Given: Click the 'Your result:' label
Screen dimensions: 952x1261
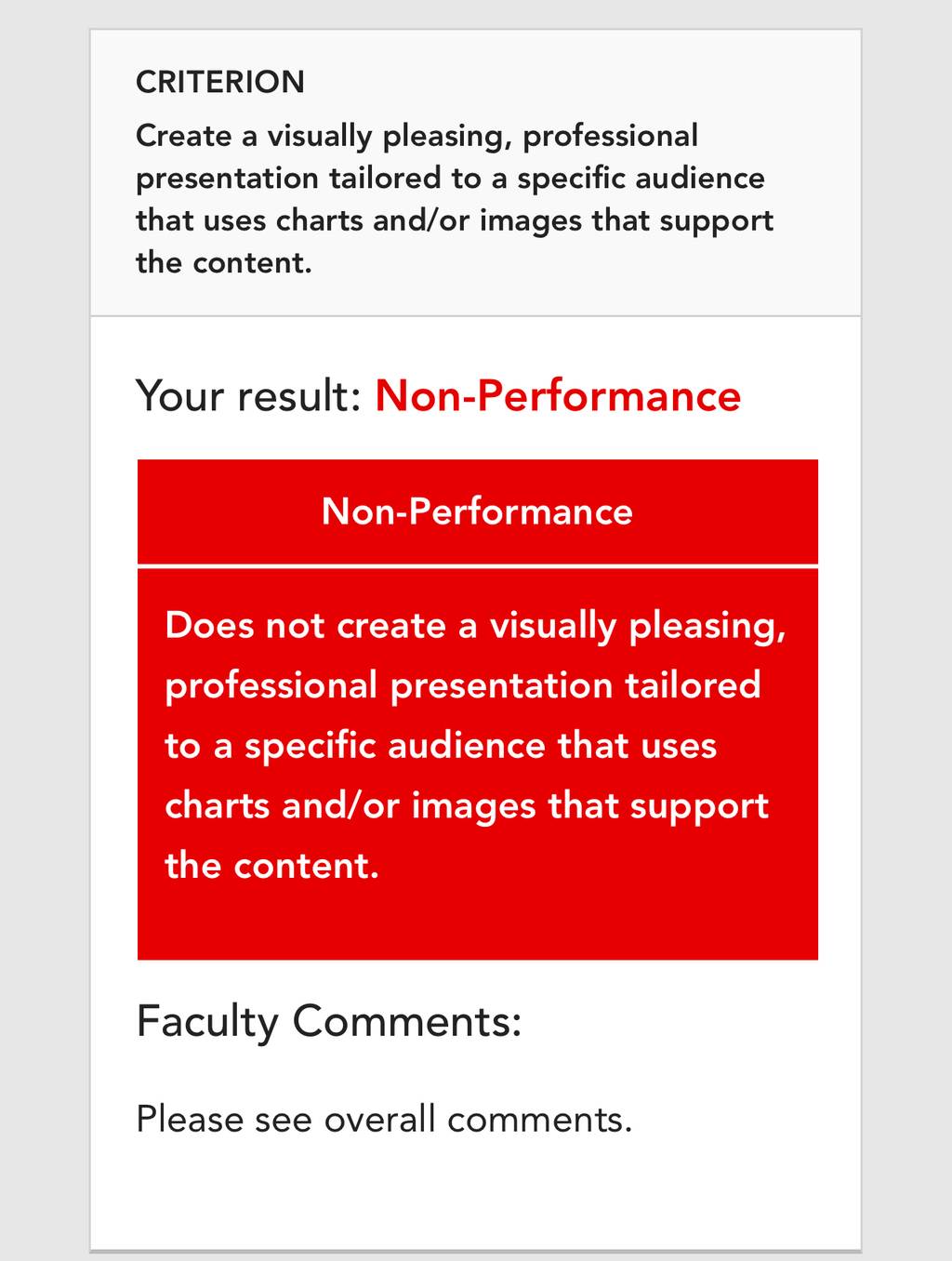Looking at the screenshot, I should point(248,395).
